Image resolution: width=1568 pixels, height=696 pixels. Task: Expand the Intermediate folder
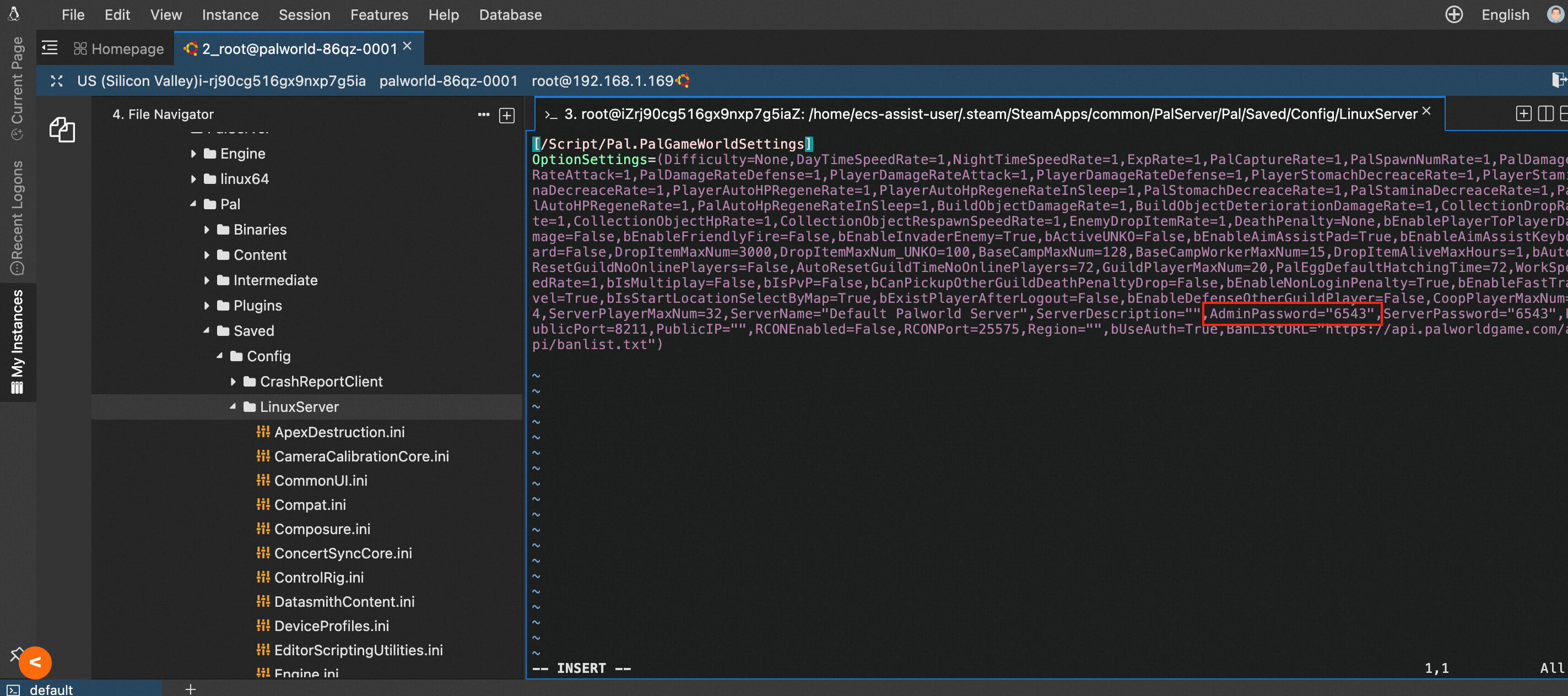tap(207, 280)
